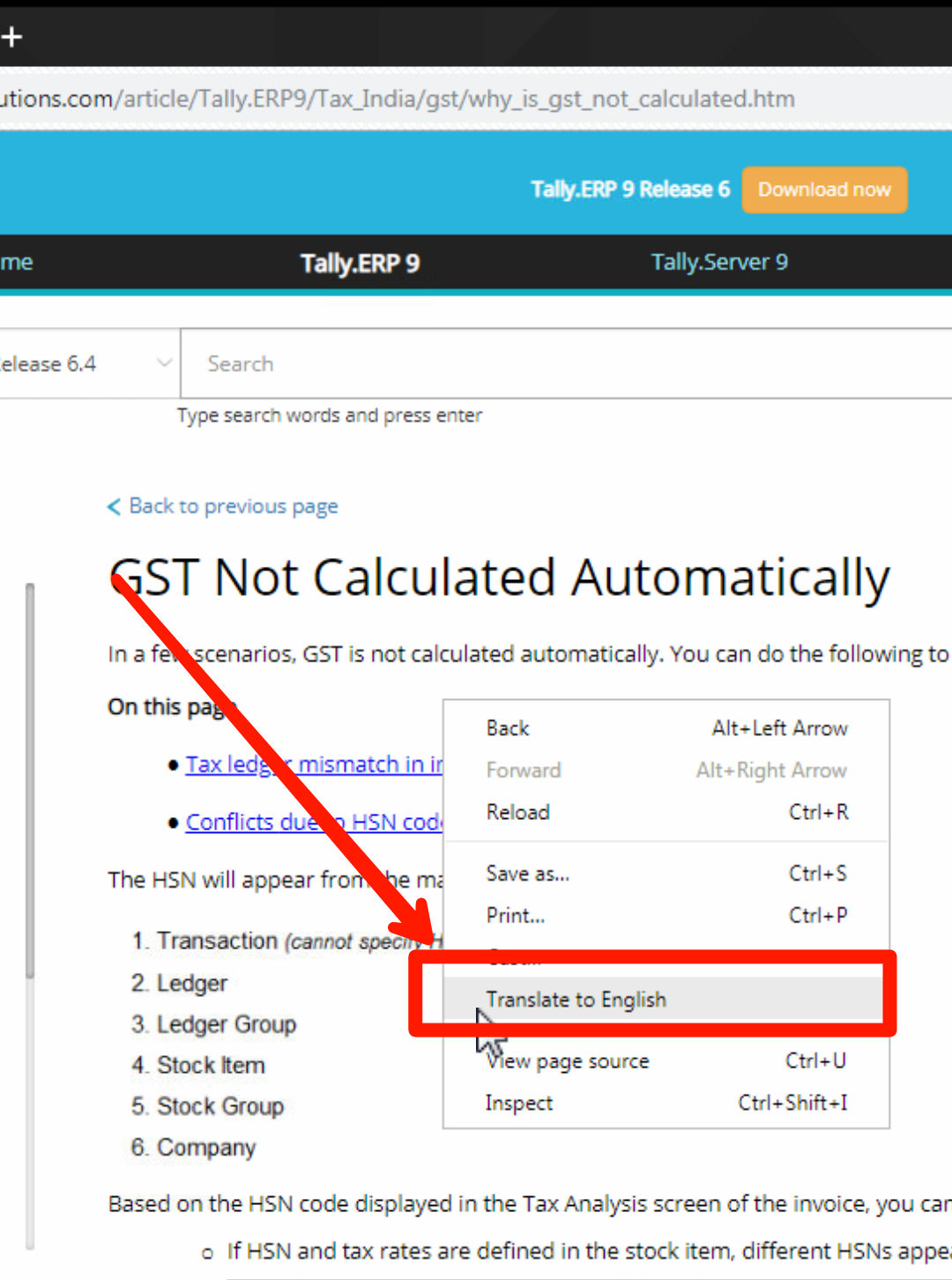The image size is (952, 1280).
Task: Select Reload from context menu
Action: coord(666,811)
